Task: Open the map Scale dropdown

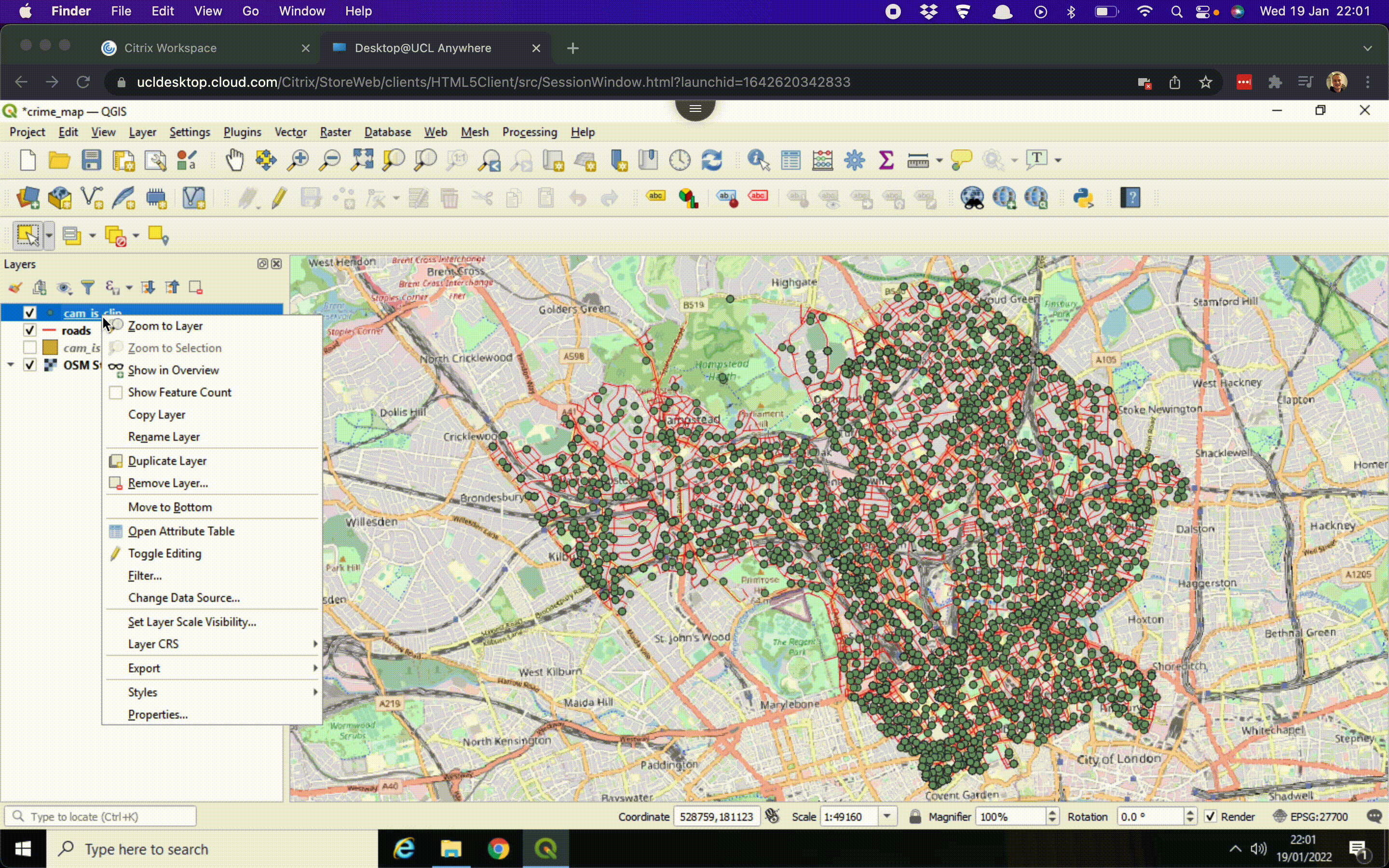Action: pos(888,816)
